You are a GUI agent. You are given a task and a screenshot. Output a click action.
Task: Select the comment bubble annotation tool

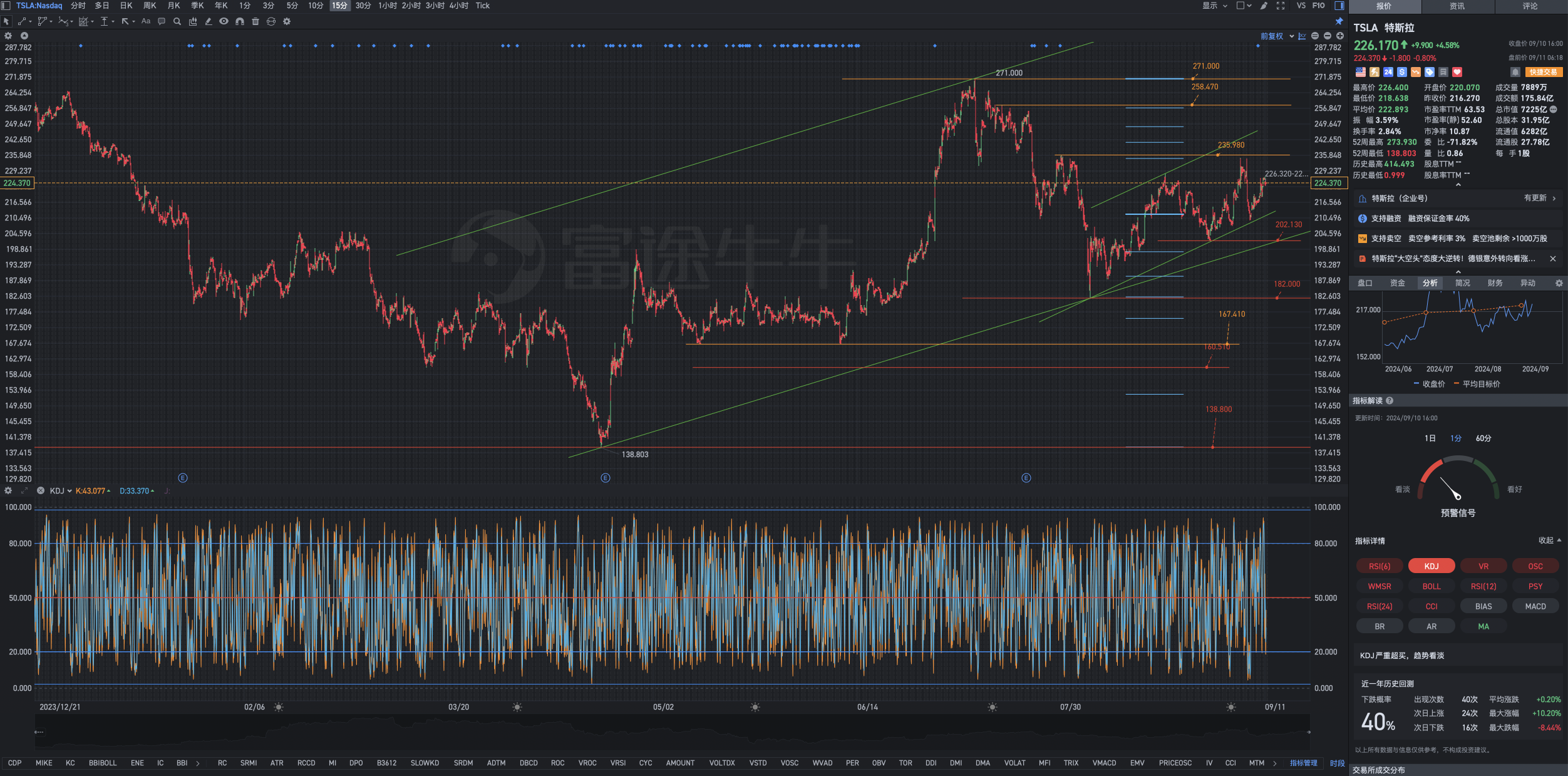click(162, 21)
